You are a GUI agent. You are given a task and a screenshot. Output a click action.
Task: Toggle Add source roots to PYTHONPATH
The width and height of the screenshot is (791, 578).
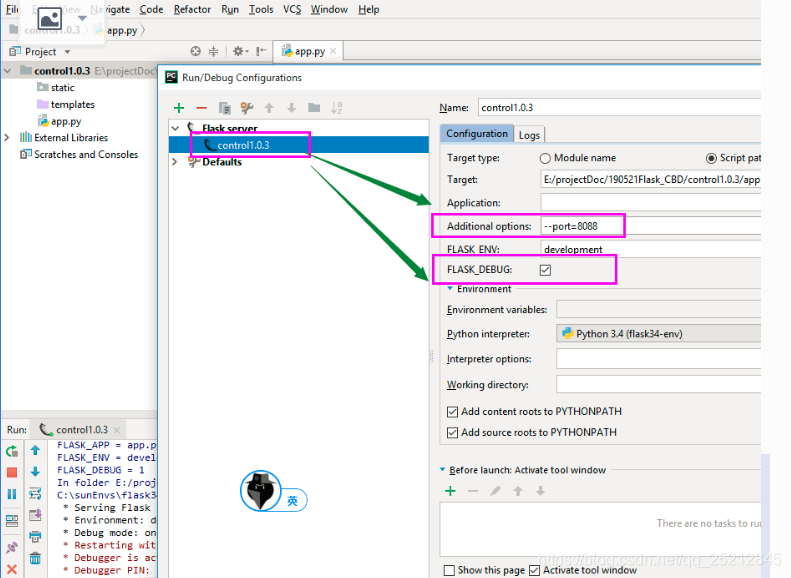453,433
